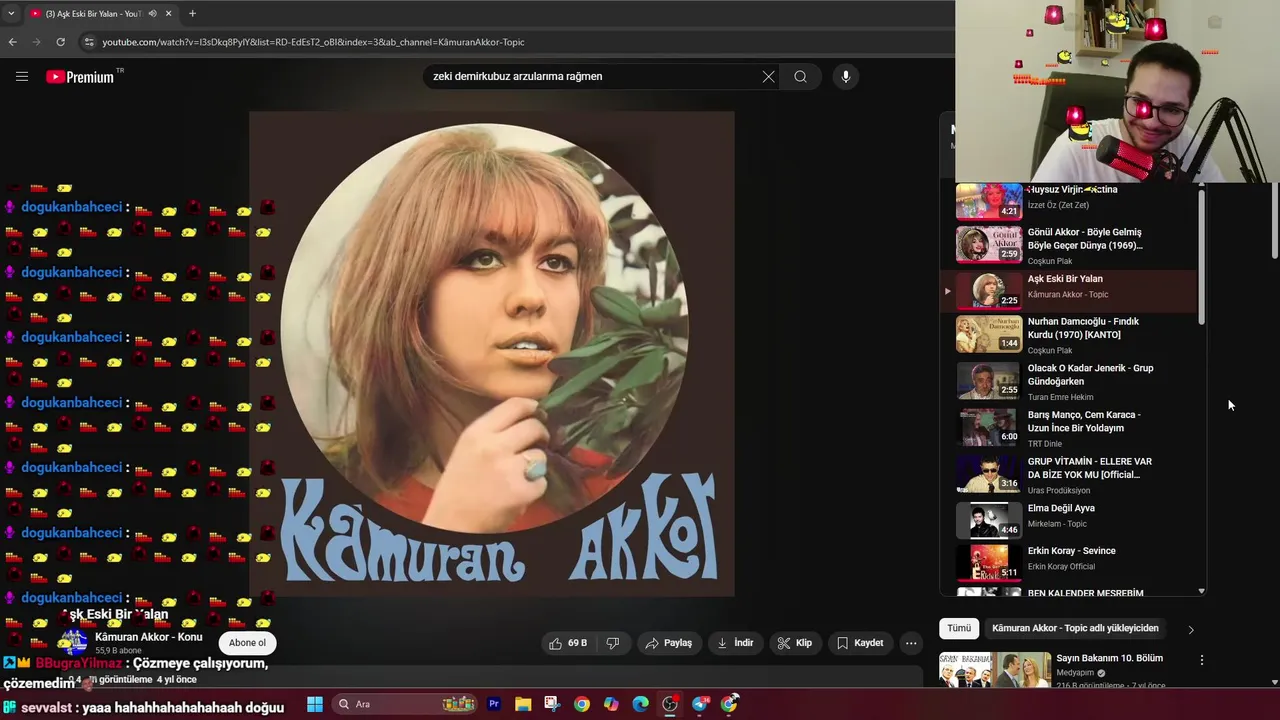Click Gönül Akkor video thumbnail in playlist
Viewport: 1280px width, 720px height.
pos(989,245)
